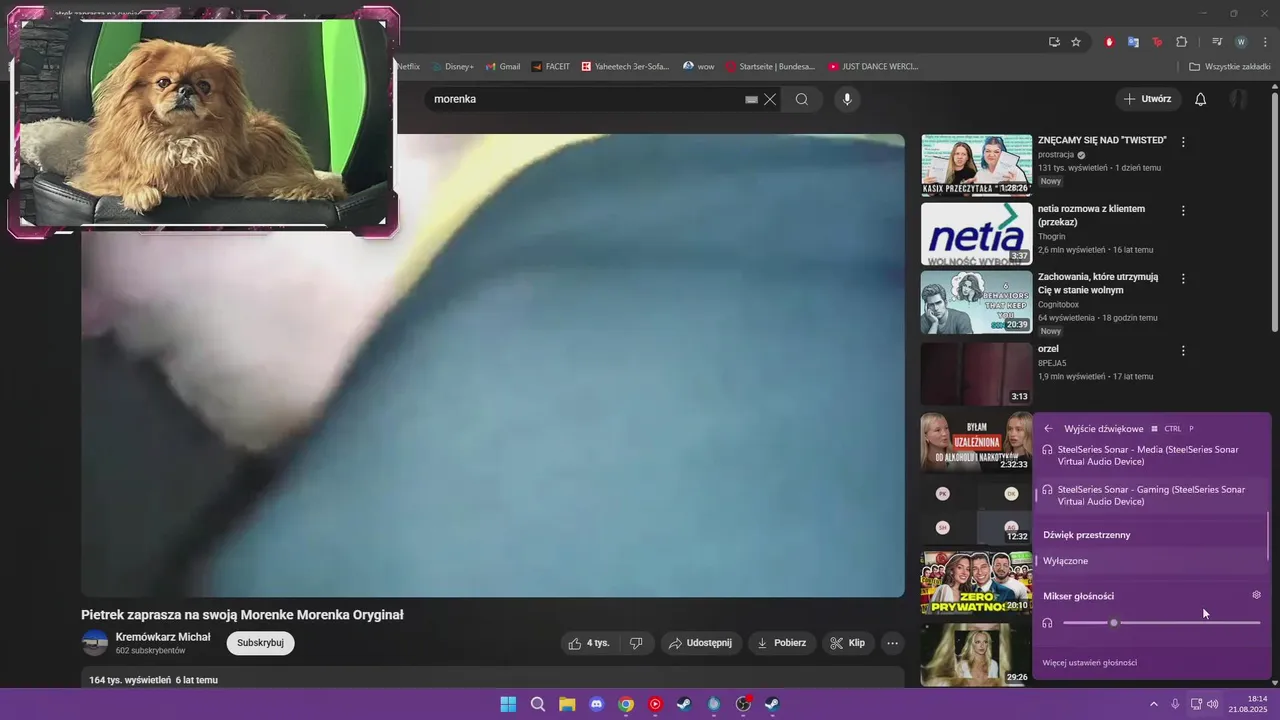The height and width of the screenshot is (720, 1280).
Task: Open the clock showing 18:14
Action: (1248, 704)
